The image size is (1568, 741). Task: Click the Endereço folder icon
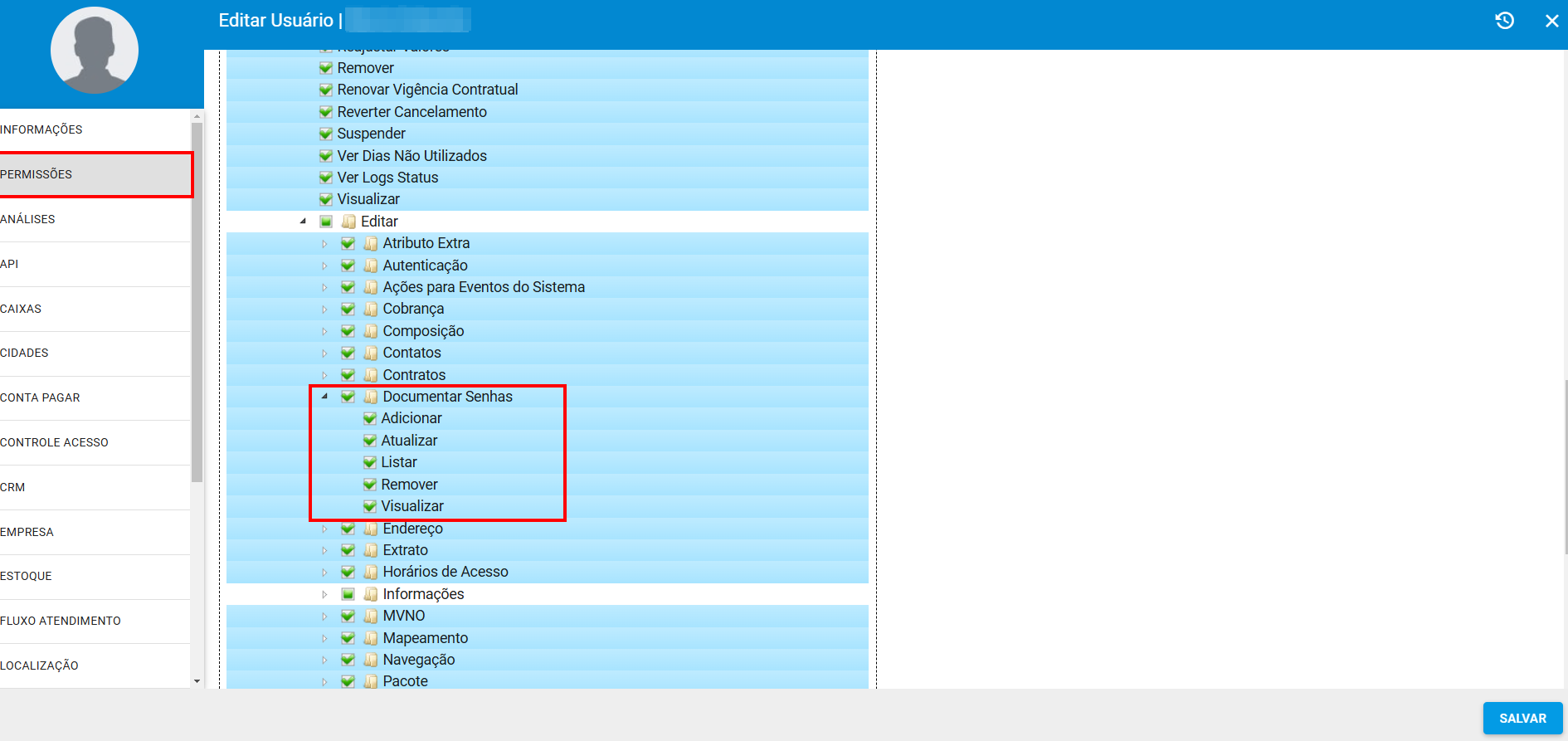[x=371, y=529]
